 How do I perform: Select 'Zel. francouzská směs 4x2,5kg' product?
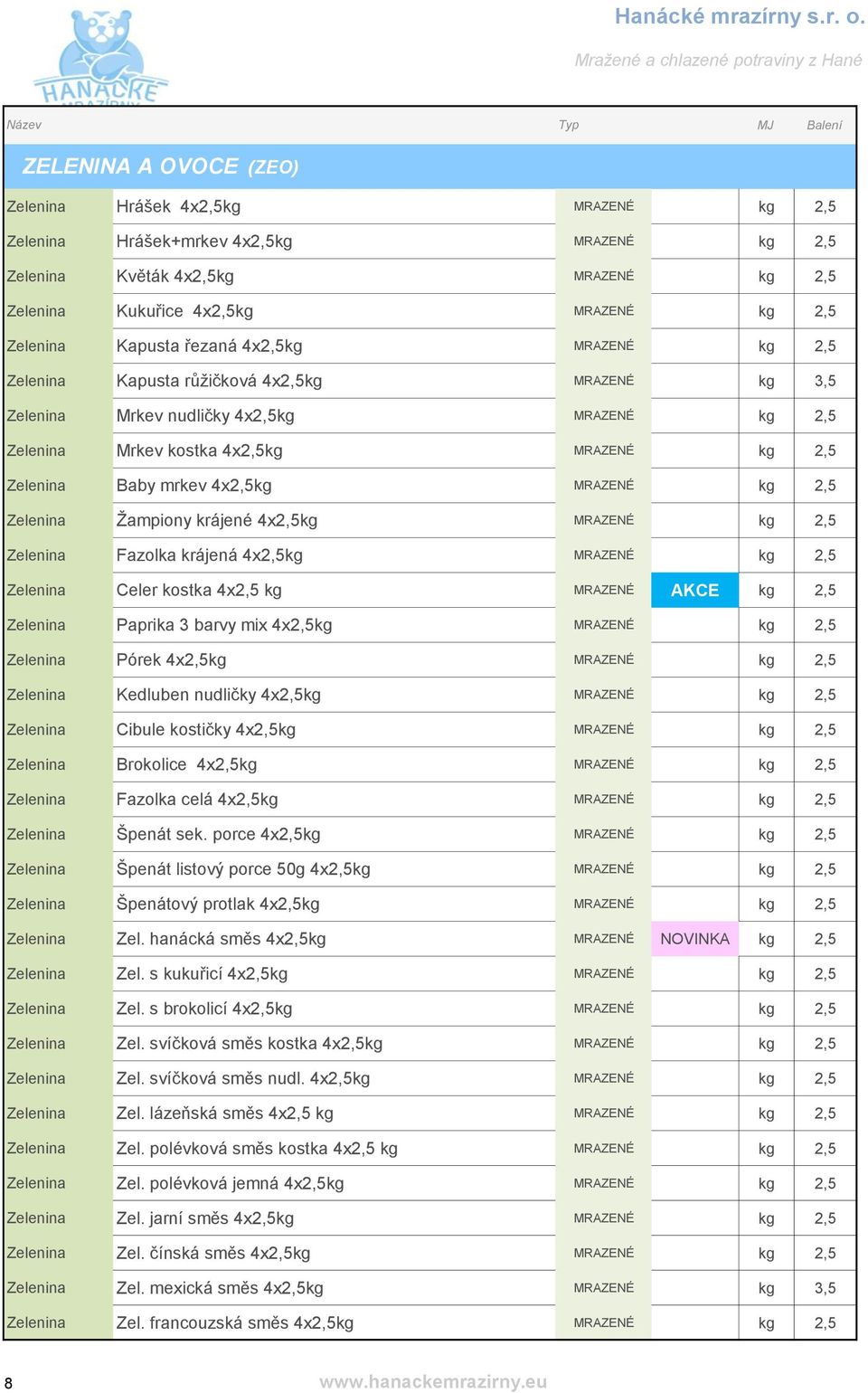(x=235, y=1322)
